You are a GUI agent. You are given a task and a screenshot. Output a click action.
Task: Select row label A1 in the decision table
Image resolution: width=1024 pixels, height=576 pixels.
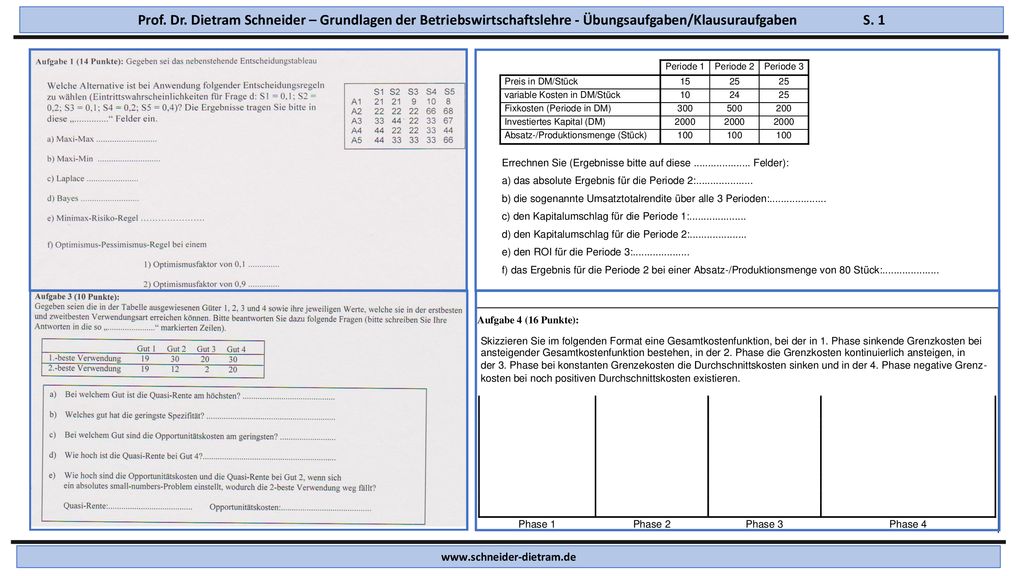357,102
